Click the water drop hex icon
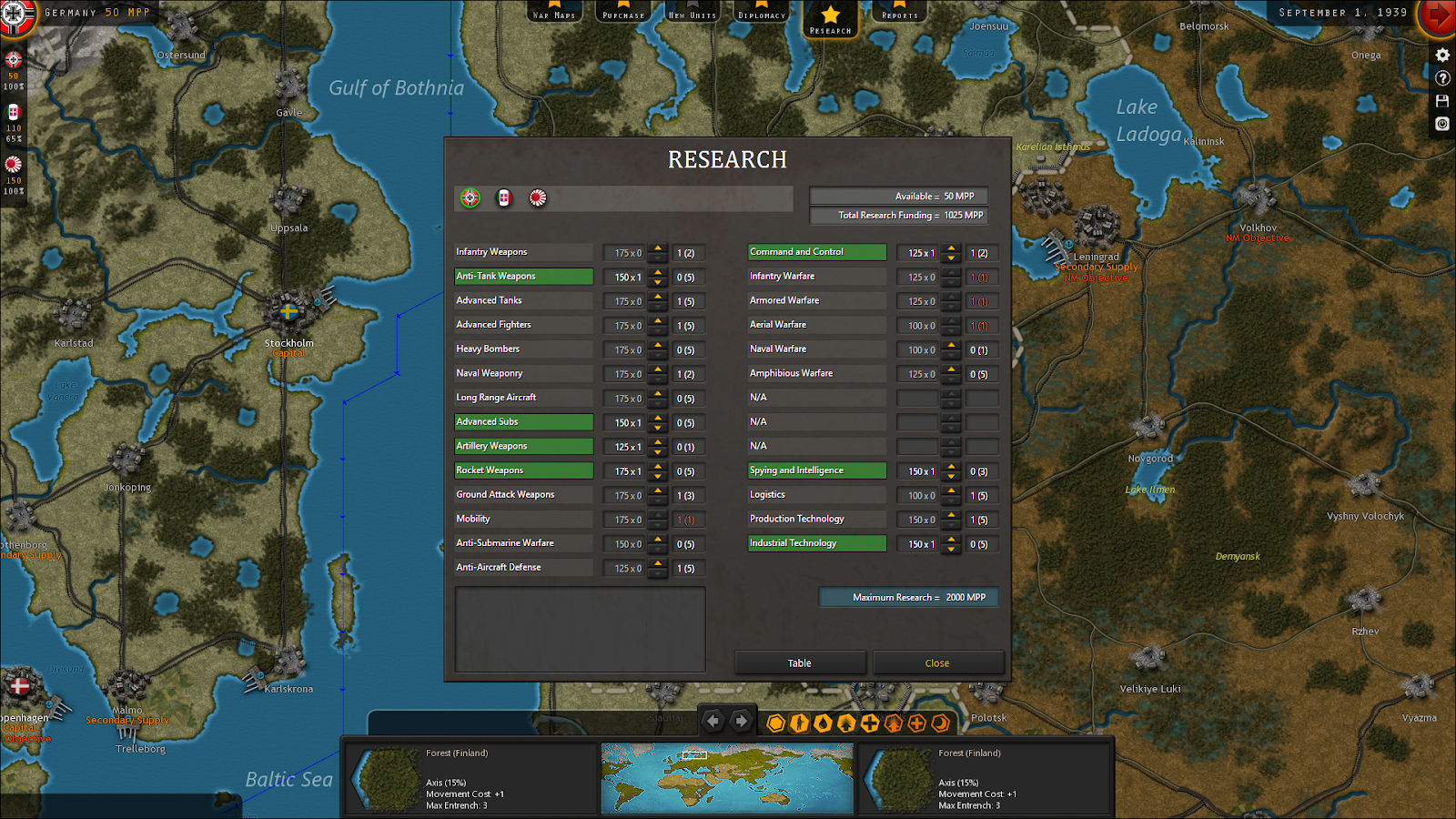Screen dimensions: 1456x819 tap(823, 724)
